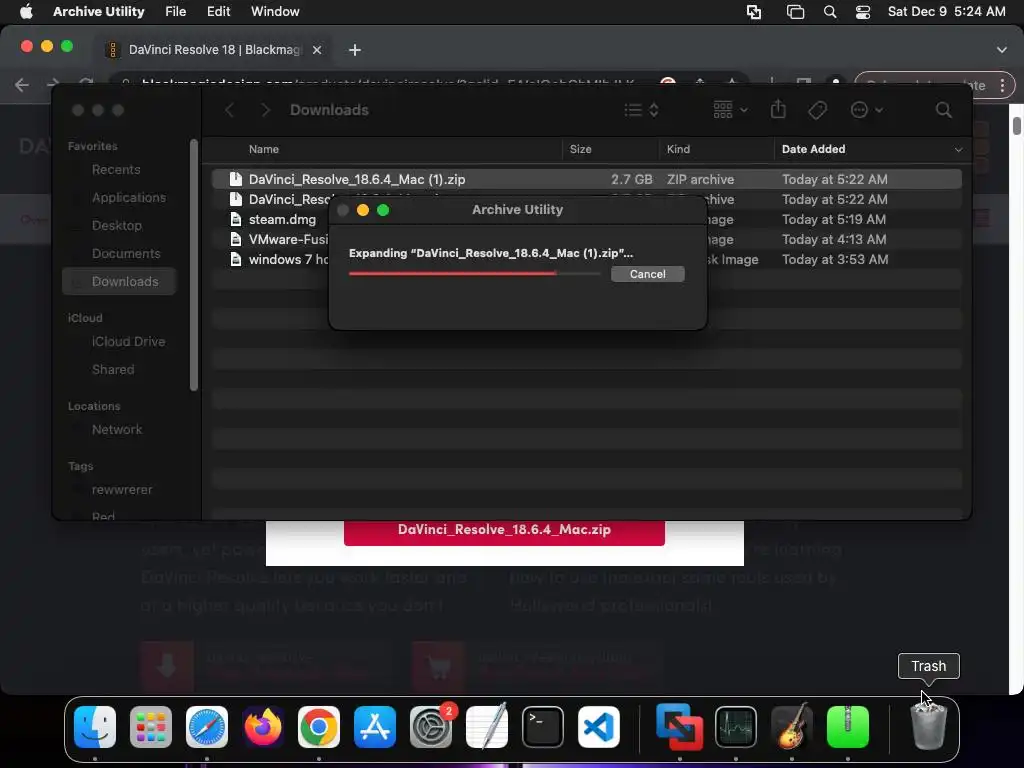Click Finder share toolbar icon
Image resolution: width=1024 pixels, height=768 pixels.
point(778,110)
